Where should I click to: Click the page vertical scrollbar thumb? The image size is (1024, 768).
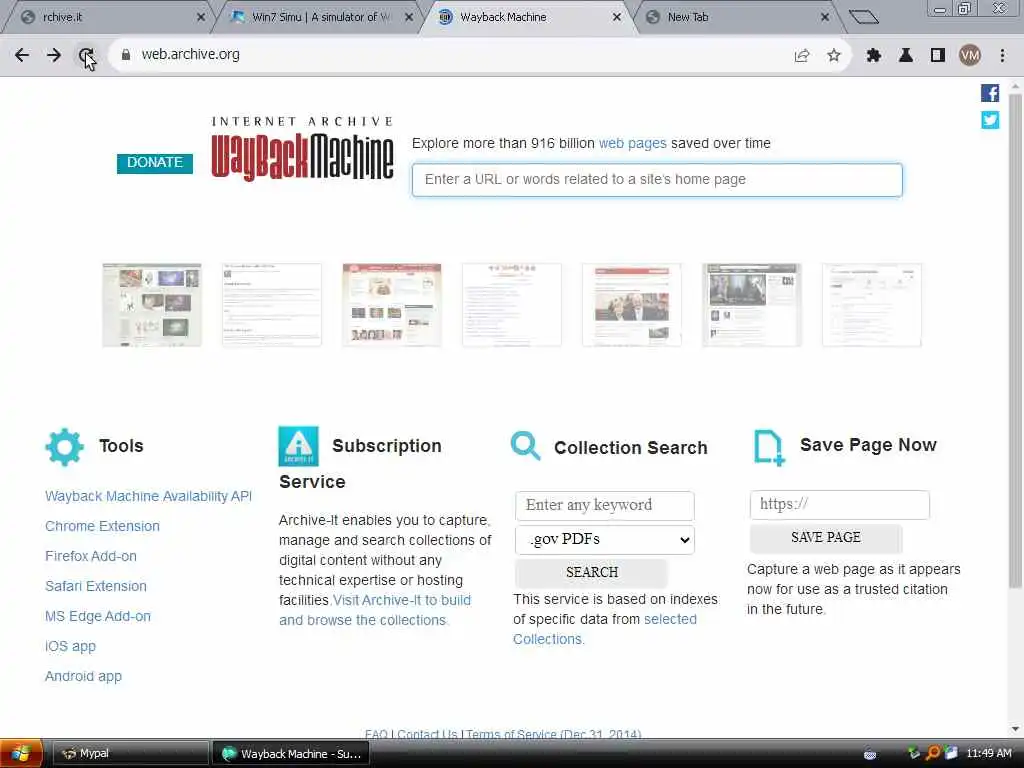tap(1015, 340)
